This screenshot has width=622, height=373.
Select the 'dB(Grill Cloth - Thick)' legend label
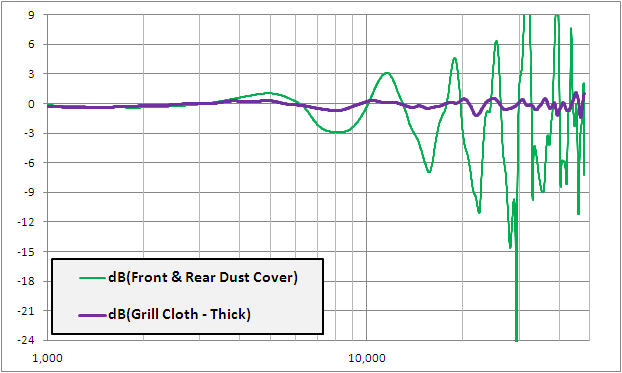tap(179, 314)
